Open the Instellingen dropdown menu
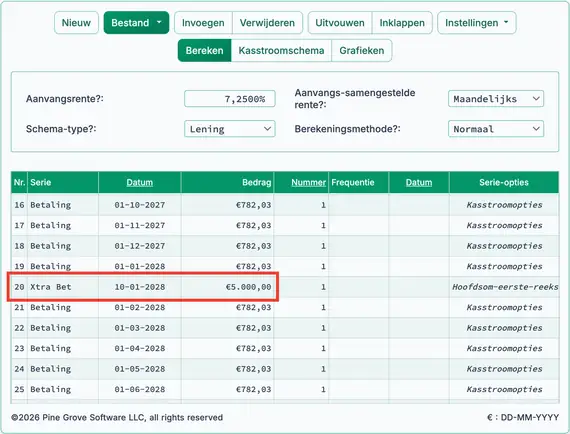The image size is (570, 434). point(477,23)
